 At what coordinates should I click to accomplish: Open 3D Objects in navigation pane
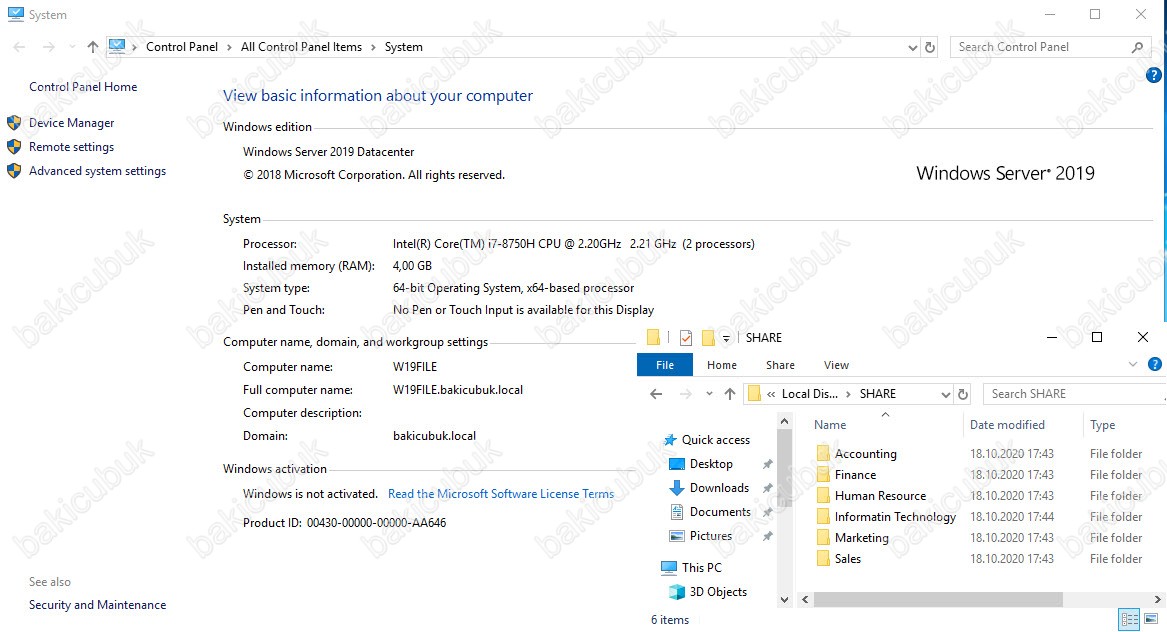tap(717, 592)
